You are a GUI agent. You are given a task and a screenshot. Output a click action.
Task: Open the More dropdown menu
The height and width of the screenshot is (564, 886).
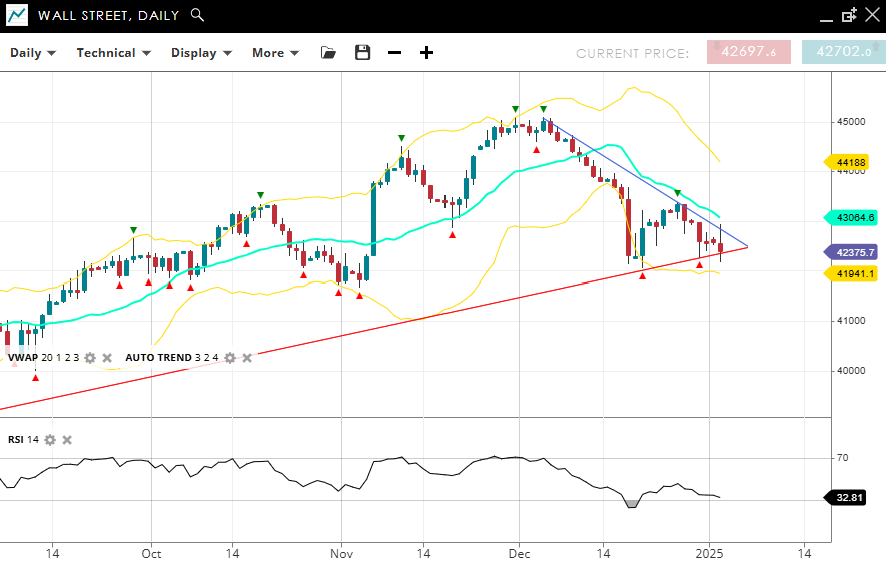click(x=275, y=53)
